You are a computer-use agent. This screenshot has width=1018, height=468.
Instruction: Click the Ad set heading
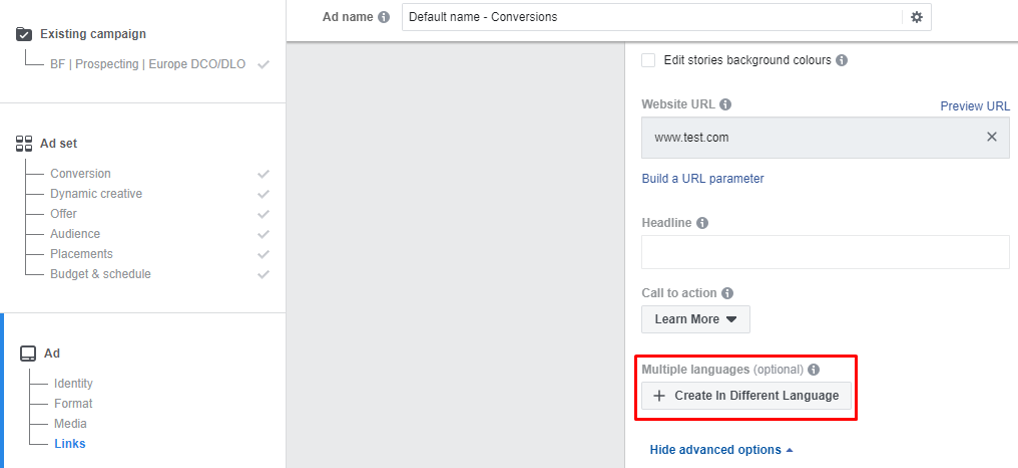[x=58, y=143]
